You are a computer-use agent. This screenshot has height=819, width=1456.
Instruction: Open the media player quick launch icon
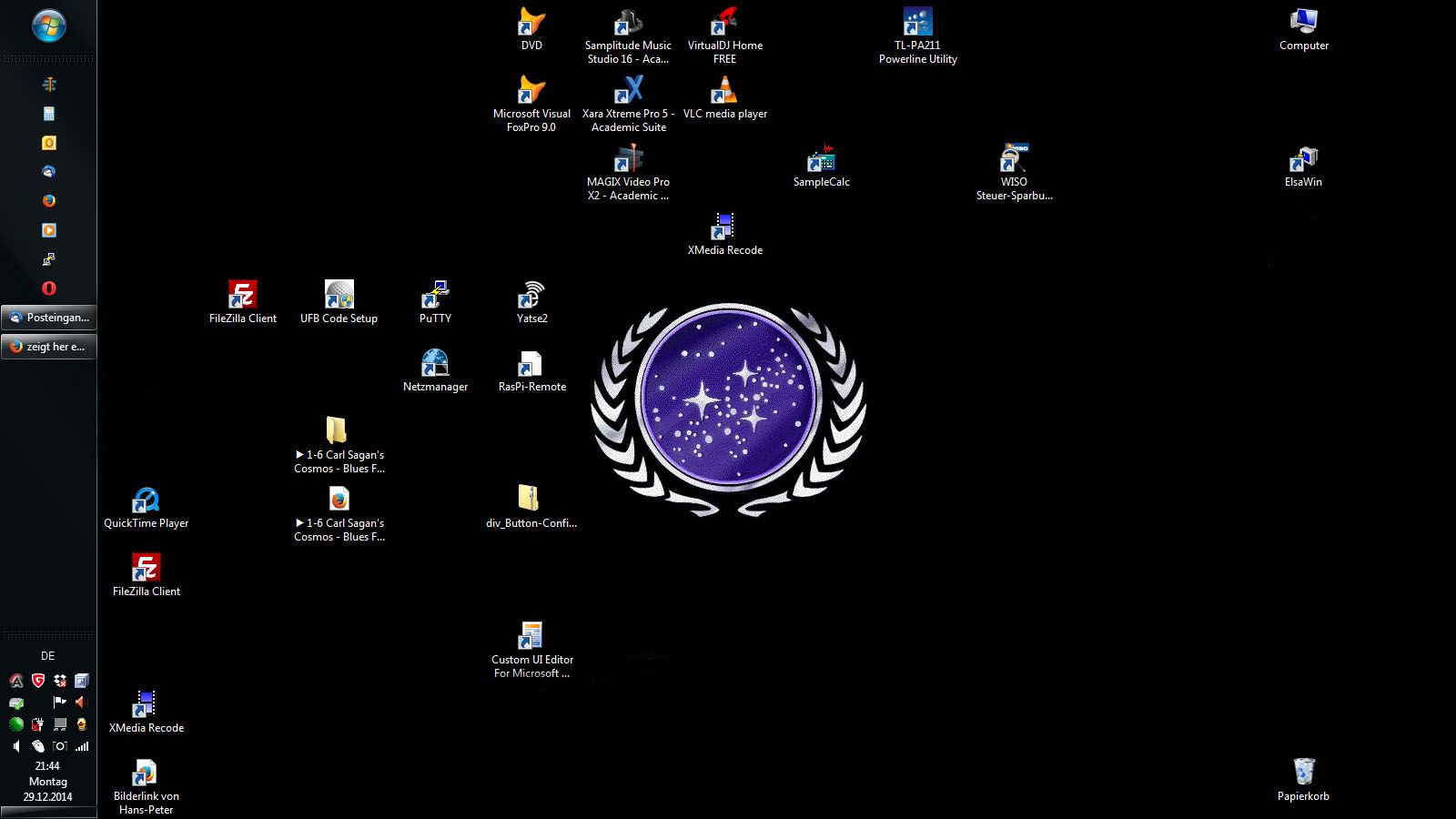(x=49, y=230)
